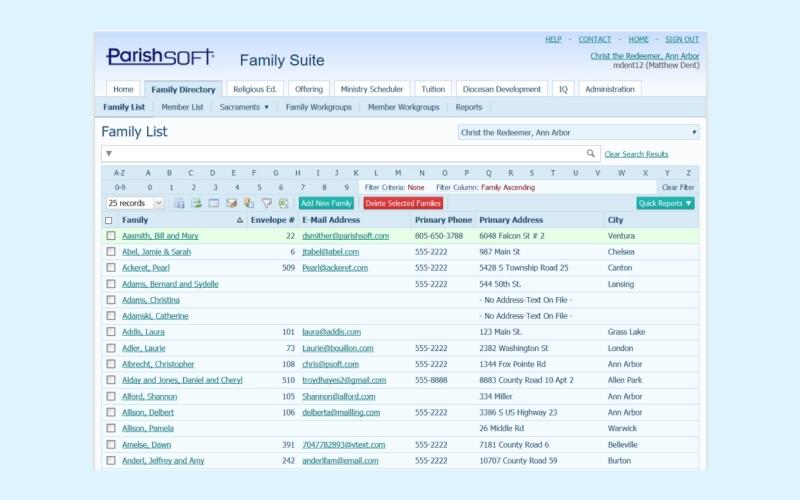Viewport: 800px width, 500px height.
Task: Open Reports submenu item
Action: 468,107
